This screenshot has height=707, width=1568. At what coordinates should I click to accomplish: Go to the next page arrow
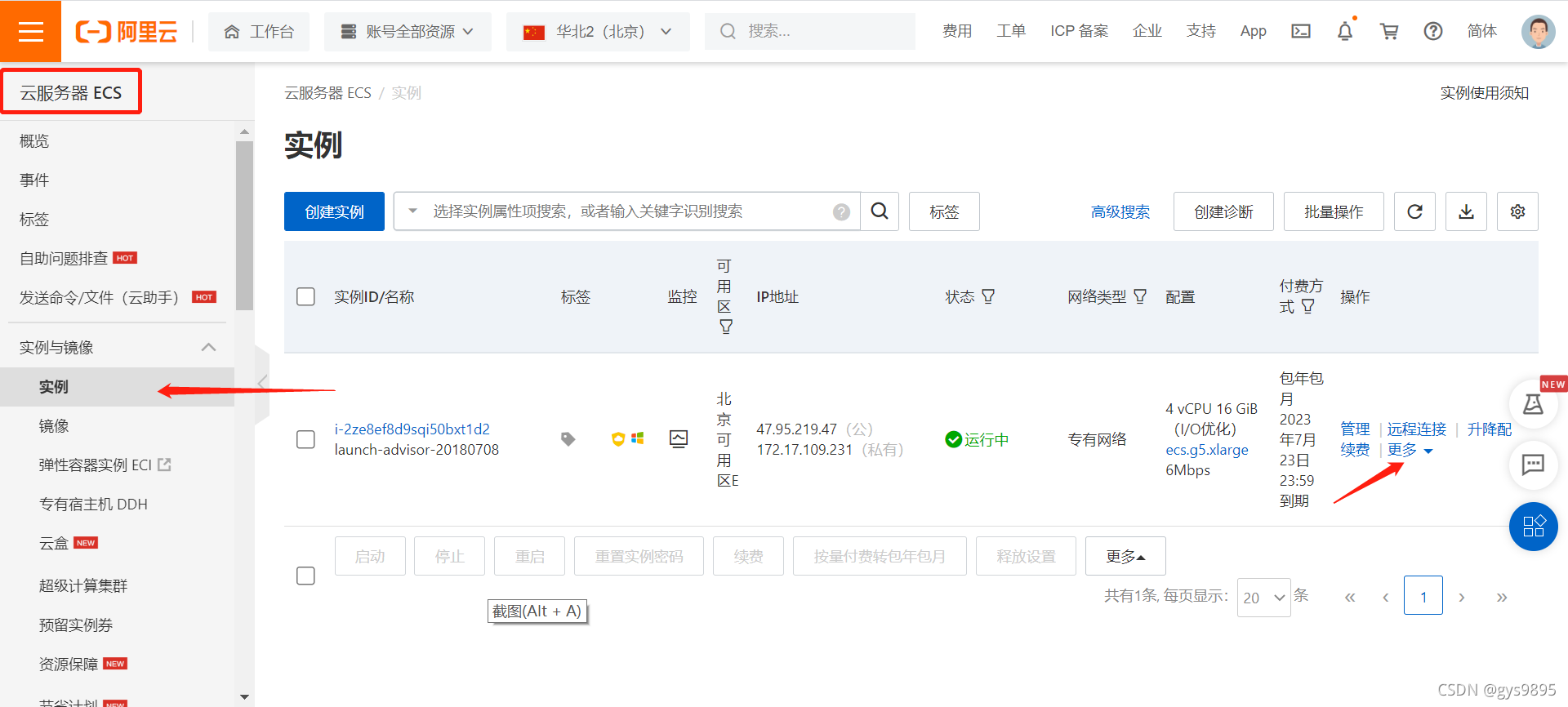[1462, 598]
